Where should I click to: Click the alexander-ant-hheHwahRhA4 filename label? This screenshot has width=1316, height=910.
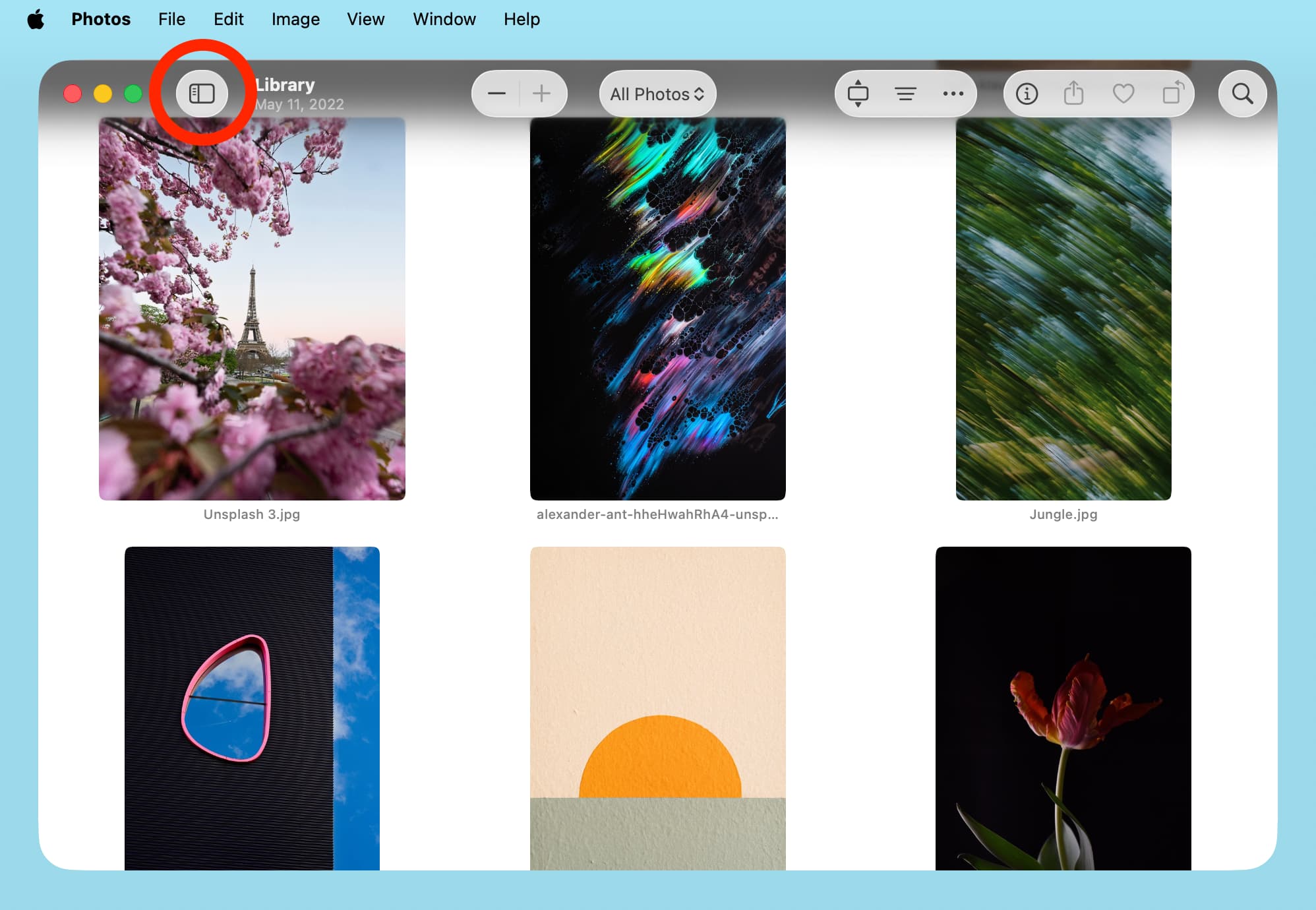click(x=657, y=514)
